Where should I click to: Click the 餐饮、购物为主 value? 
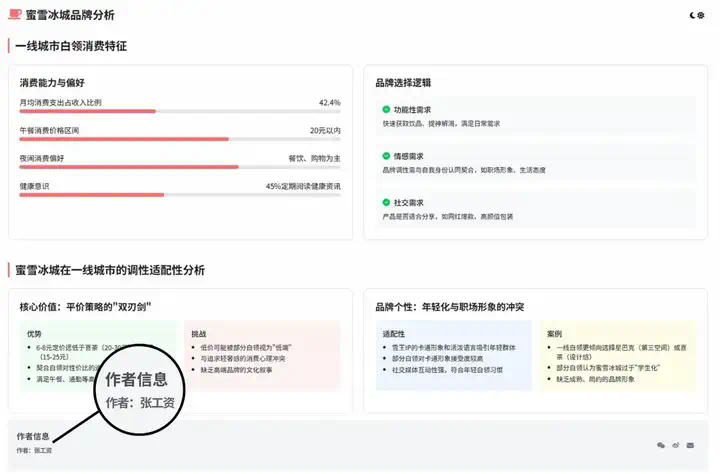[x=315, y=158]
